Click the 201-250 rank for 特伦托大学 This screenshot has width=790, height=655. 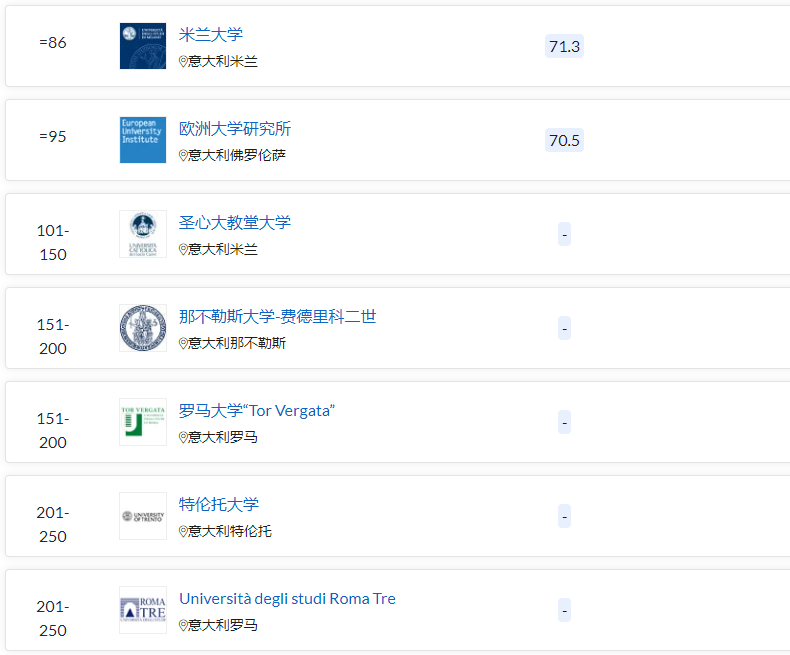(53, 525)
